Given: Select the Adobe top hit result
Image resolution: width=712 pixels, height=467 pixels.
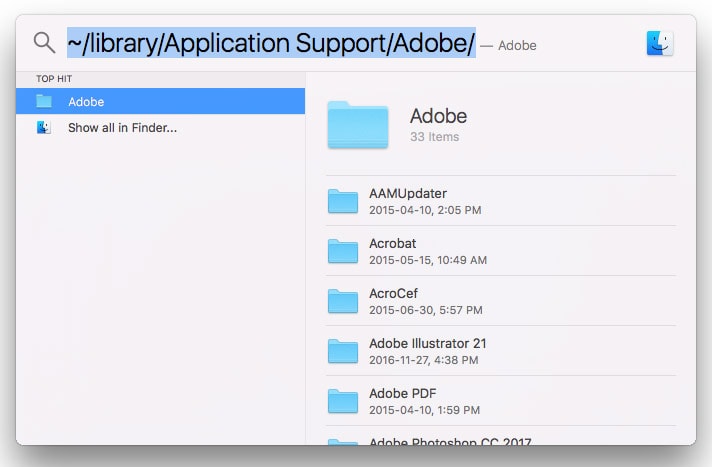Looking at the screenshot, I should click(x=160, y=101).
